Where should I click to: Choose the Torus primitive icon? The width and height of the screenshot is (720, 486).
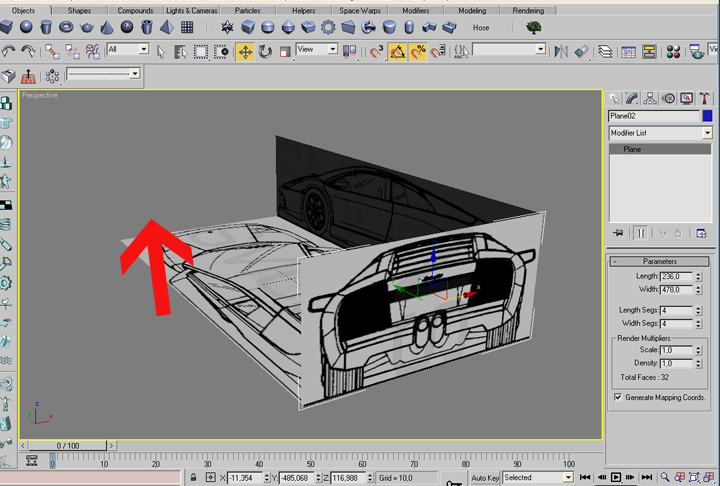coord(67,27)
